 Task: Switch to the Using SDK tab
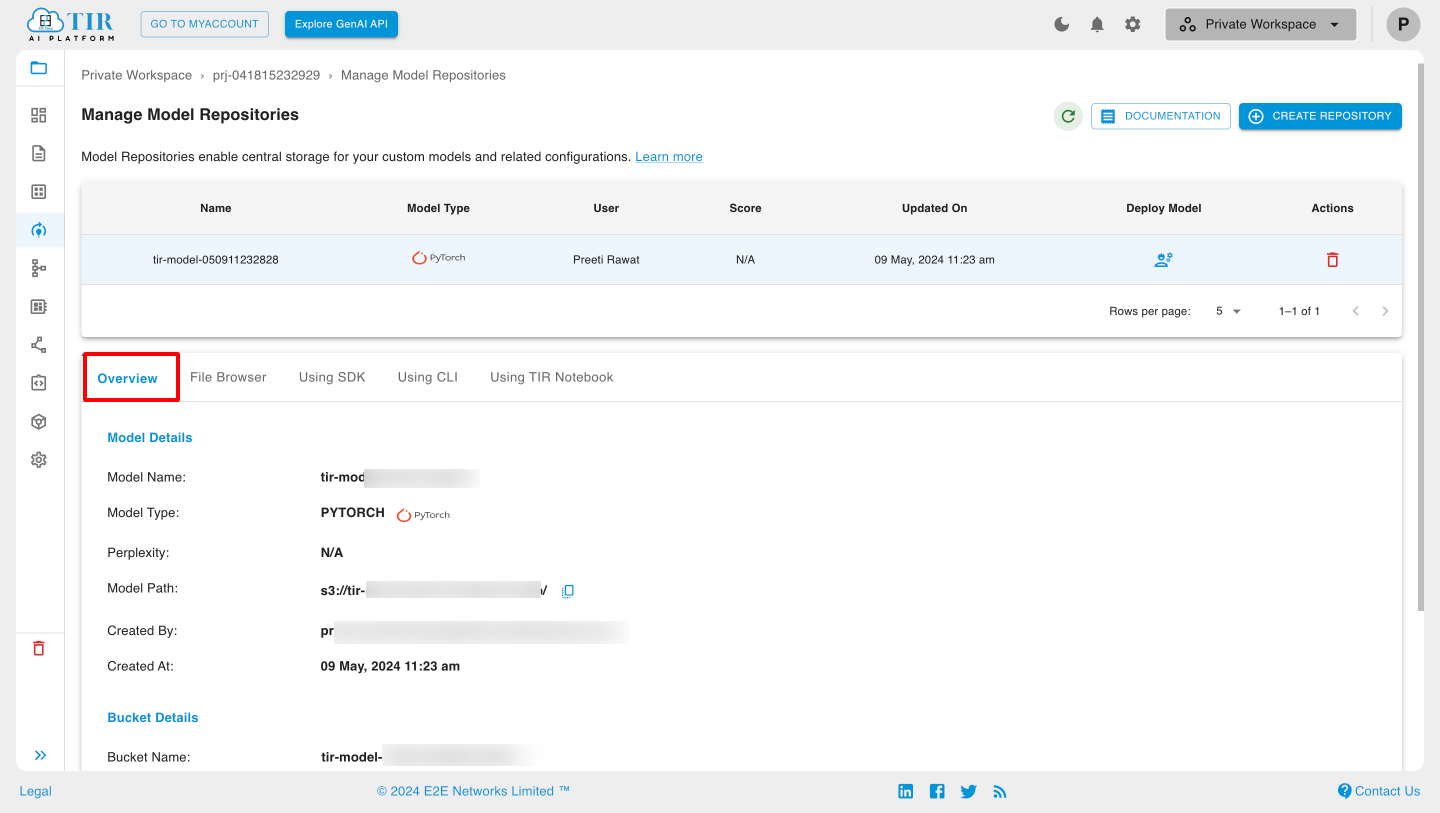332,377
